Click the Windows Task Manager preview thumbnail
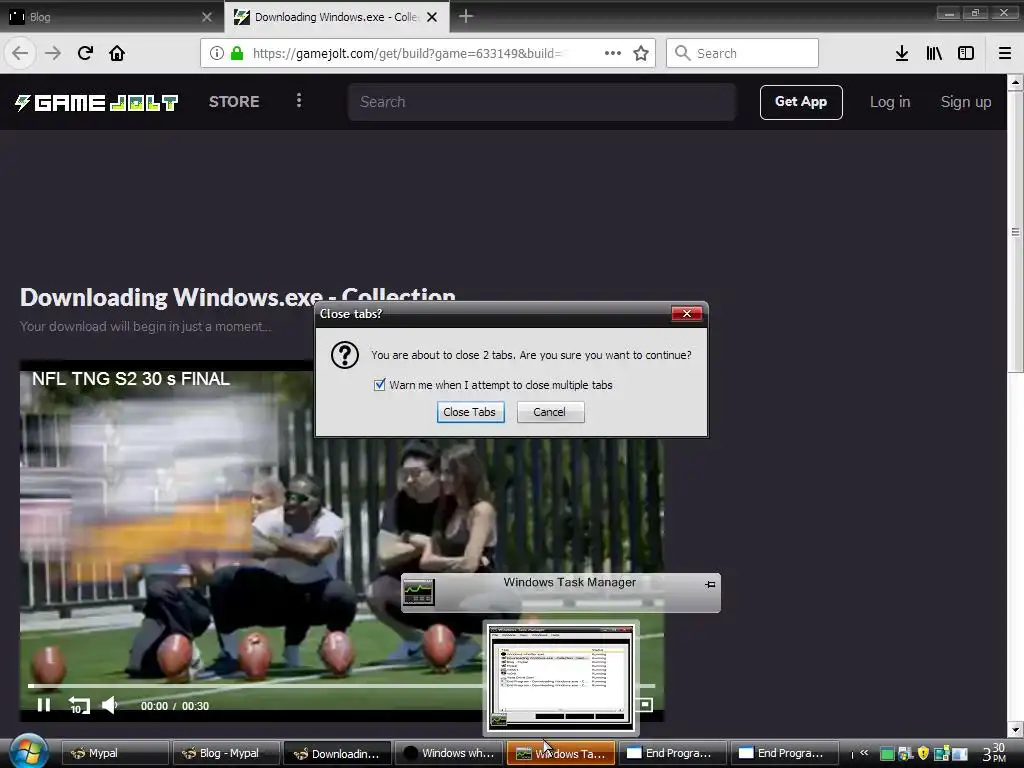Screen dimensions: 1024x768 pos(562,677)
